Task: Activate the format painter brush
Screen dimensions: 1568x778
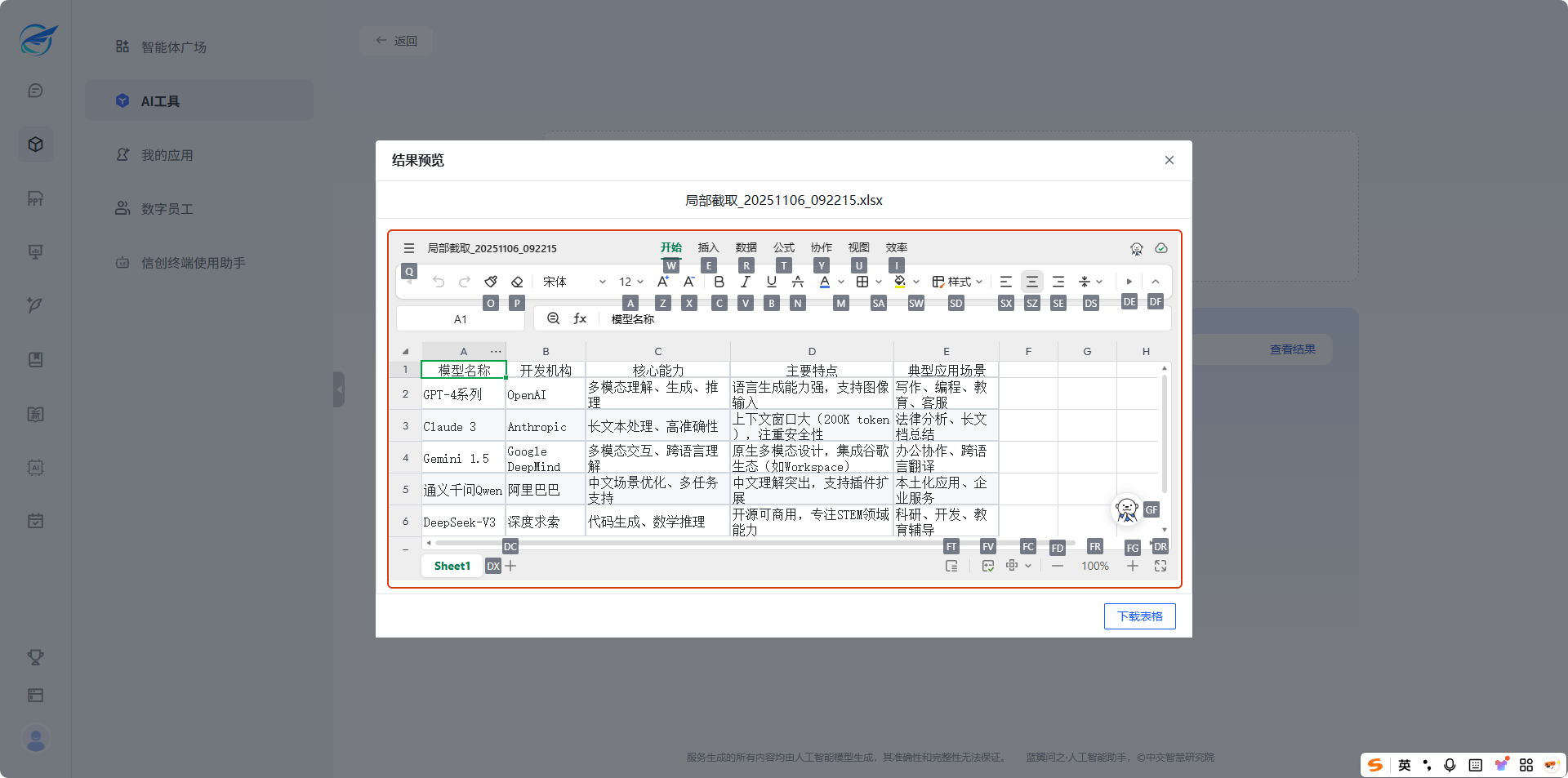Action: (x=491, y=282)
